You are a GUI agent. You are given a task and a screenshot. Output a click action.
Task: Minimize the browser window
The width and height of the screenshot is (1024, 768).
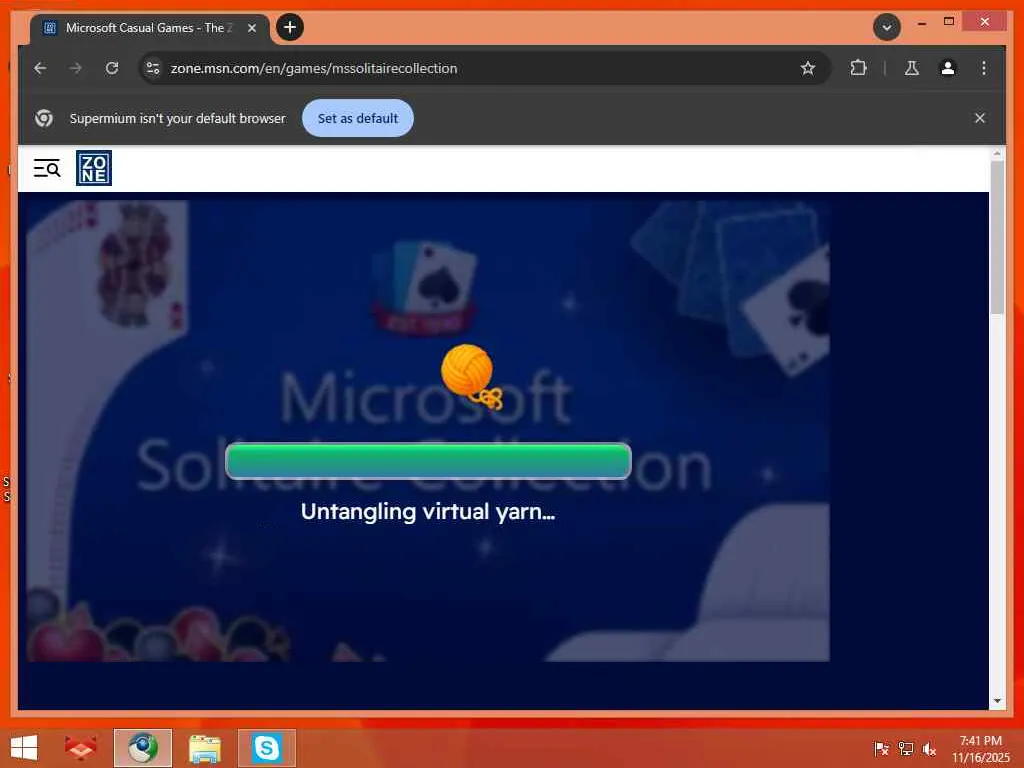[921, 23]
